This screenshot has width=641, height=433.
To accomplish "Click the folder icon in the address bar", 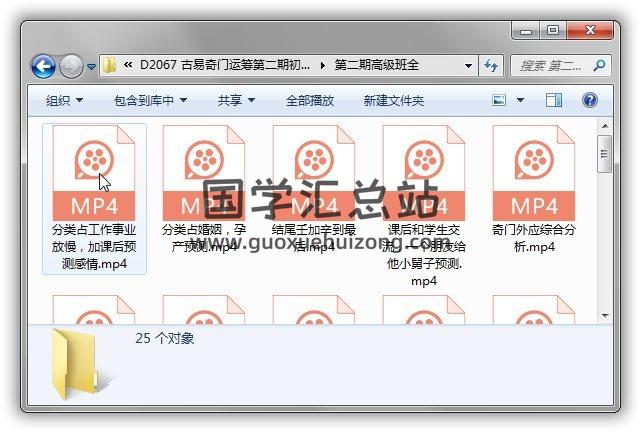I will pos(109,65).
